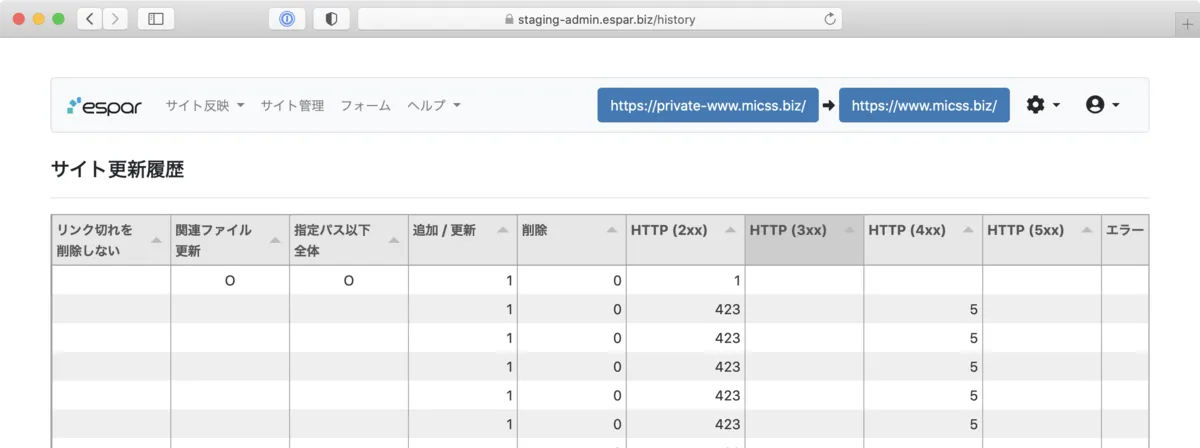The image size is (1200, 448).
Task: Click the O in 指定パス以下全体 column
Action: tap(349, 281)
